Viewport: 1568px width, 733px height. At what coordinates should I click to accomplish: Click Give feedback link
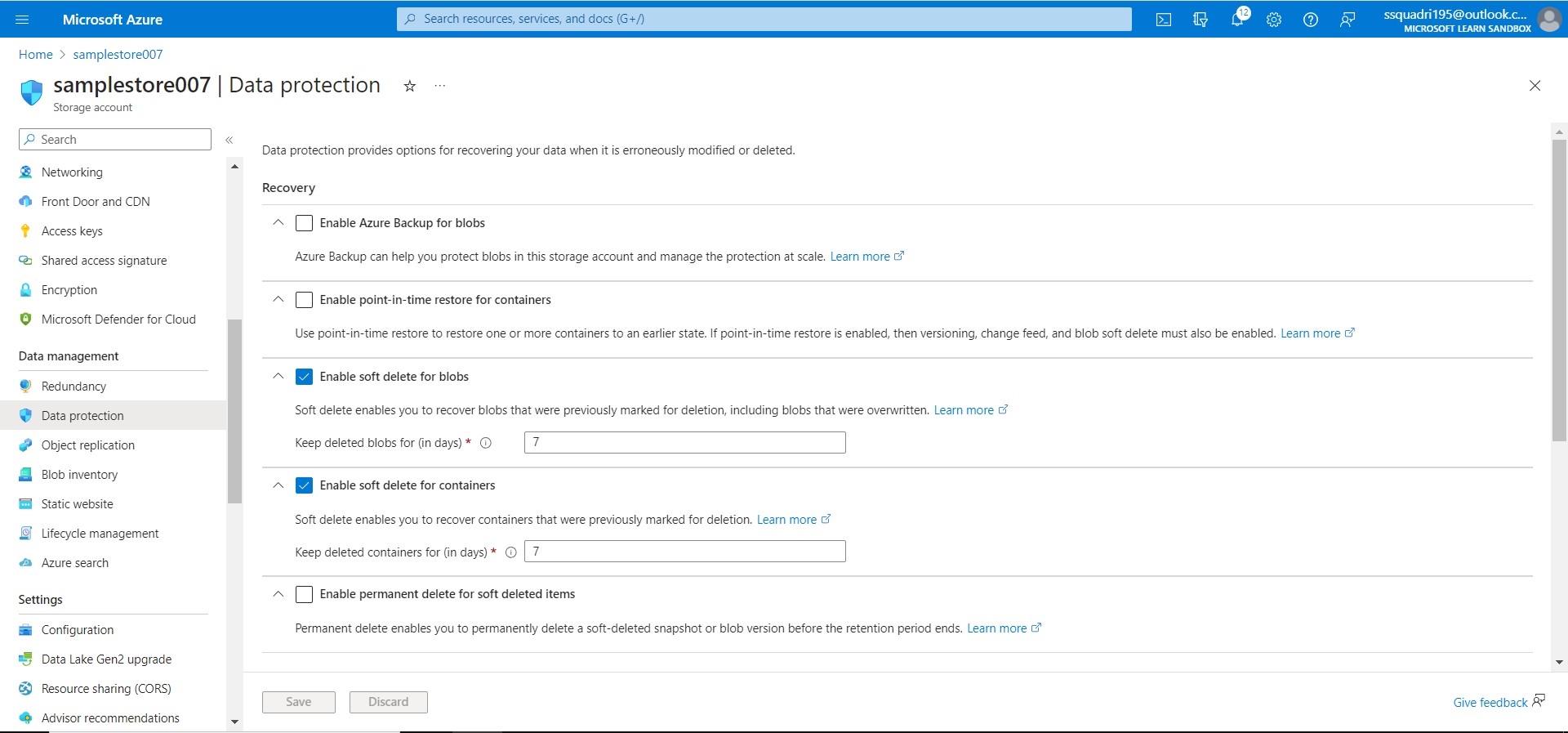[1499, 702]
